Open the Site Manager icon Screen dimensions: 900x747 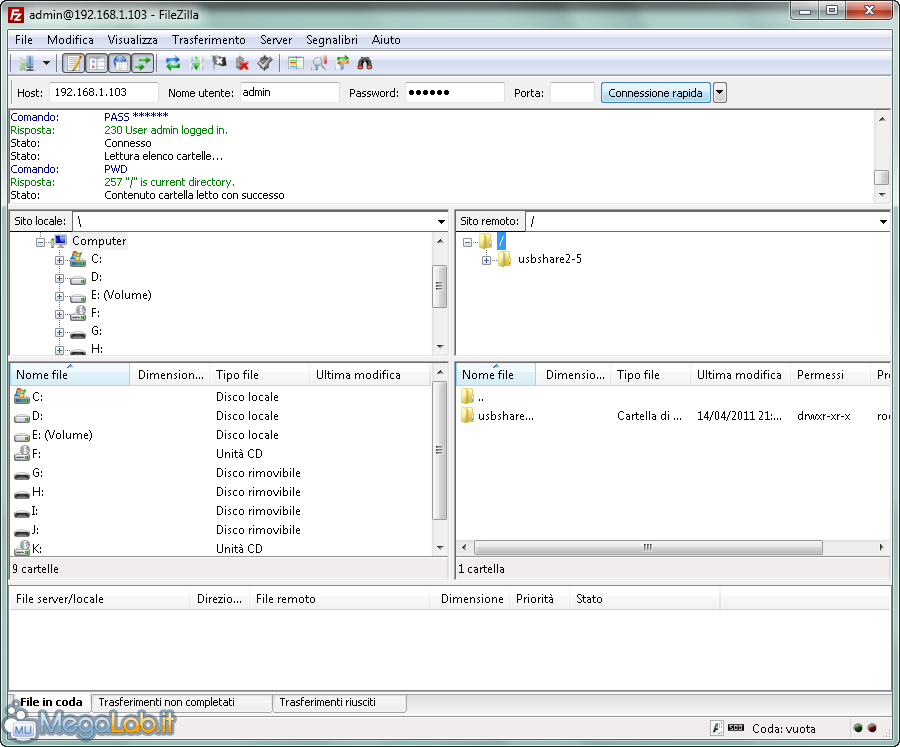coord(26,63)
